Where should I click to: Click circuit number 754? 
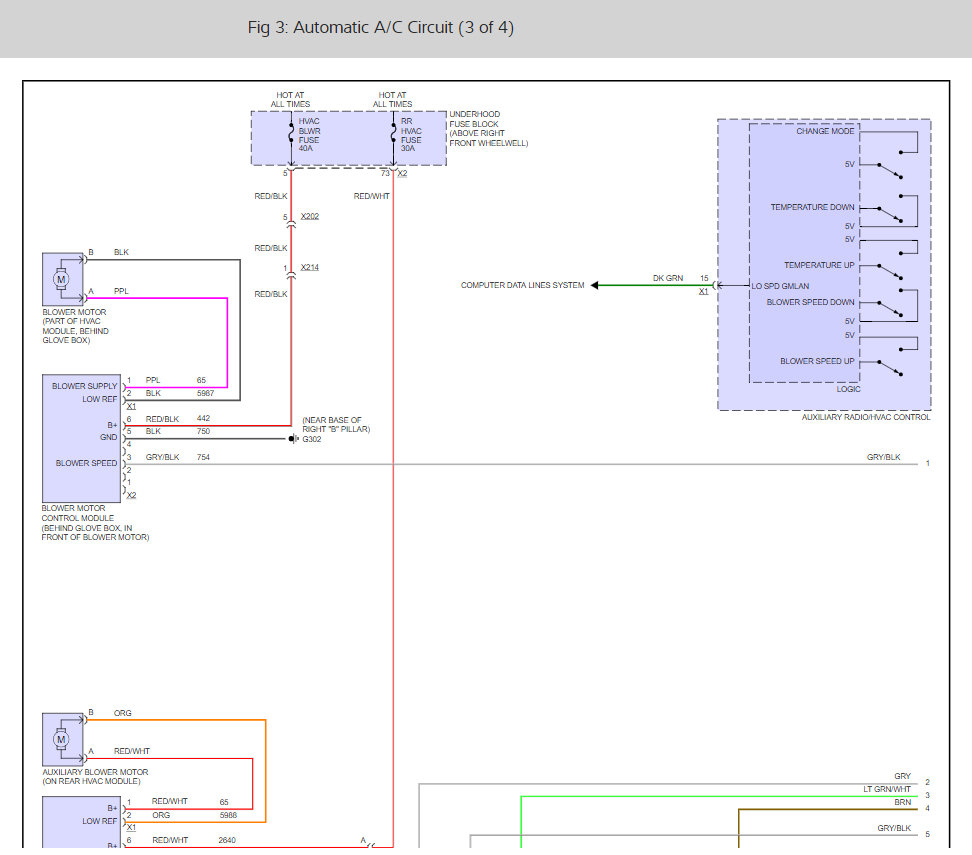click(x=203, y=457)
